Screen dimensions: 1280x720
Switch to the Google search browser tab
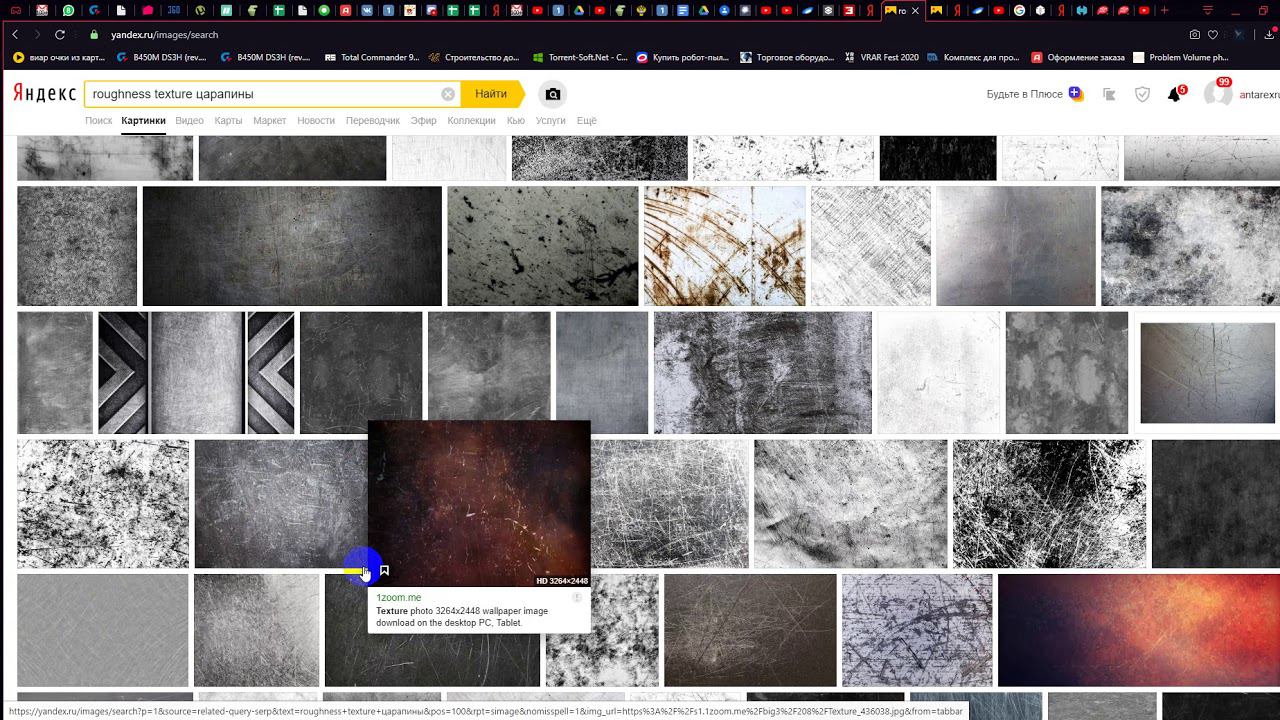(x=1019, y=11)
